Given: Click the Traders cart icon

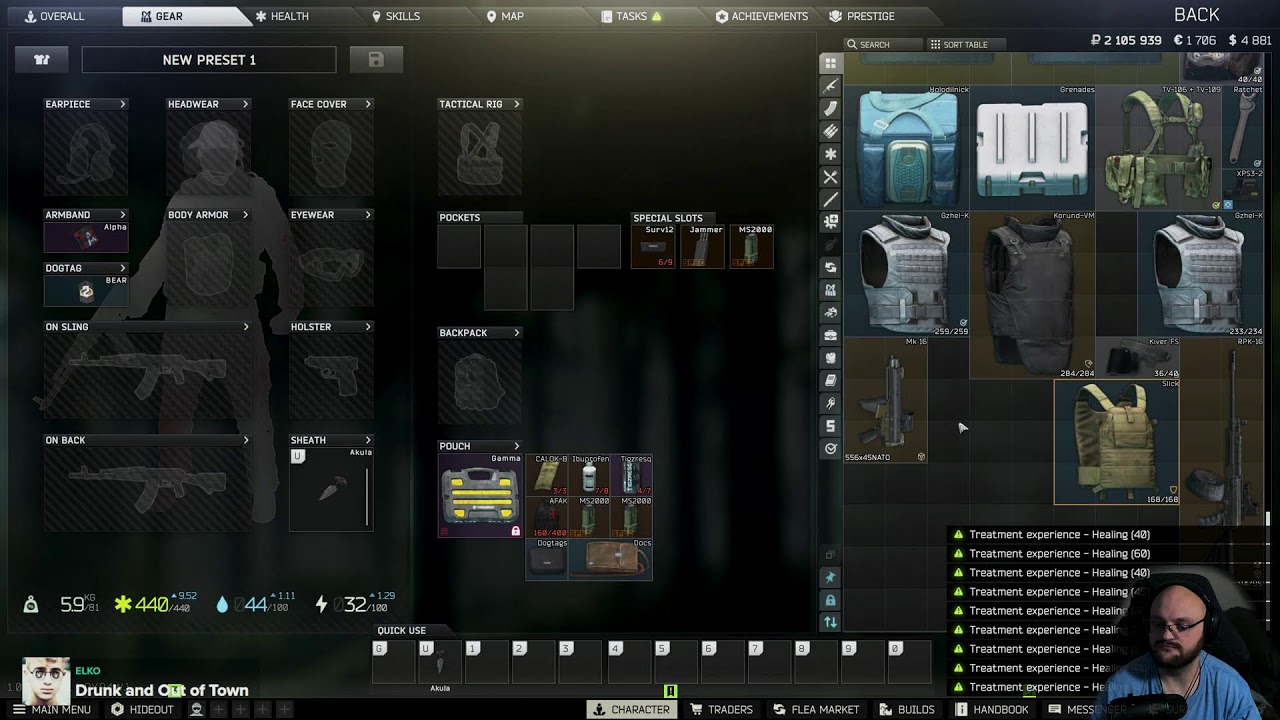Looking at the screenshot, I should tap(697, 709).
